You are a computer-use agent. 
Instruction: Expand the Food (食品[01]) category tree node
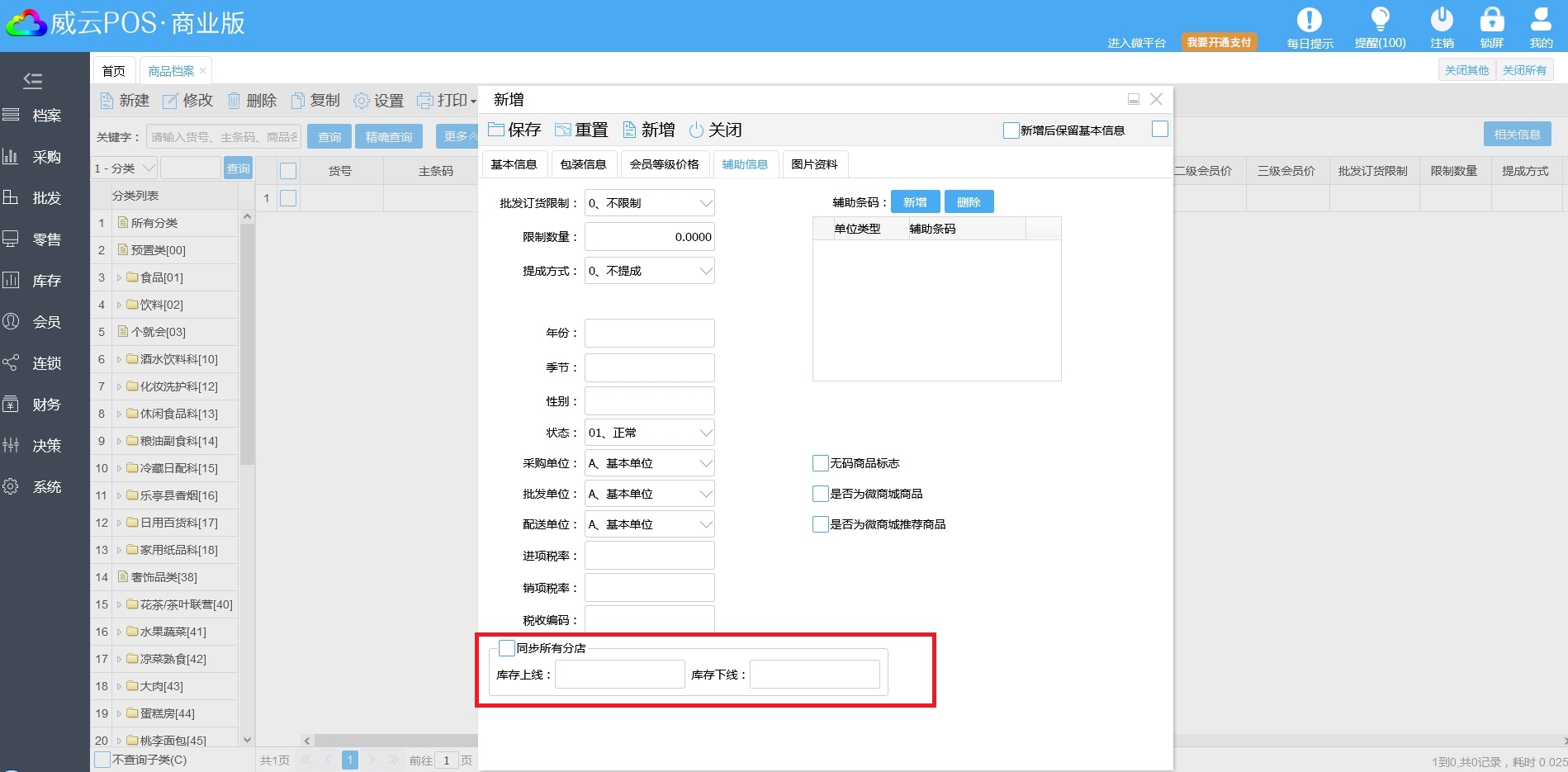(x=119, y=278)
